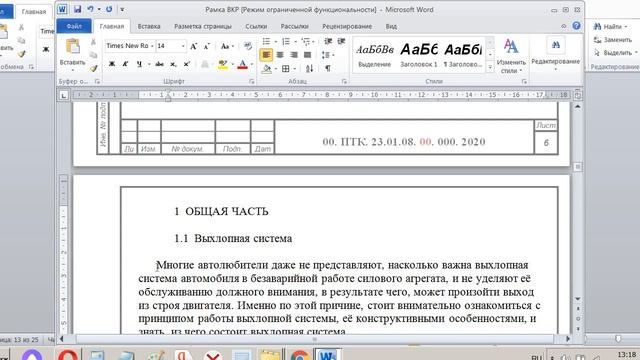Pick the yellow text highlight color
This screenshot has width=640, height=360.
(222, 64)
